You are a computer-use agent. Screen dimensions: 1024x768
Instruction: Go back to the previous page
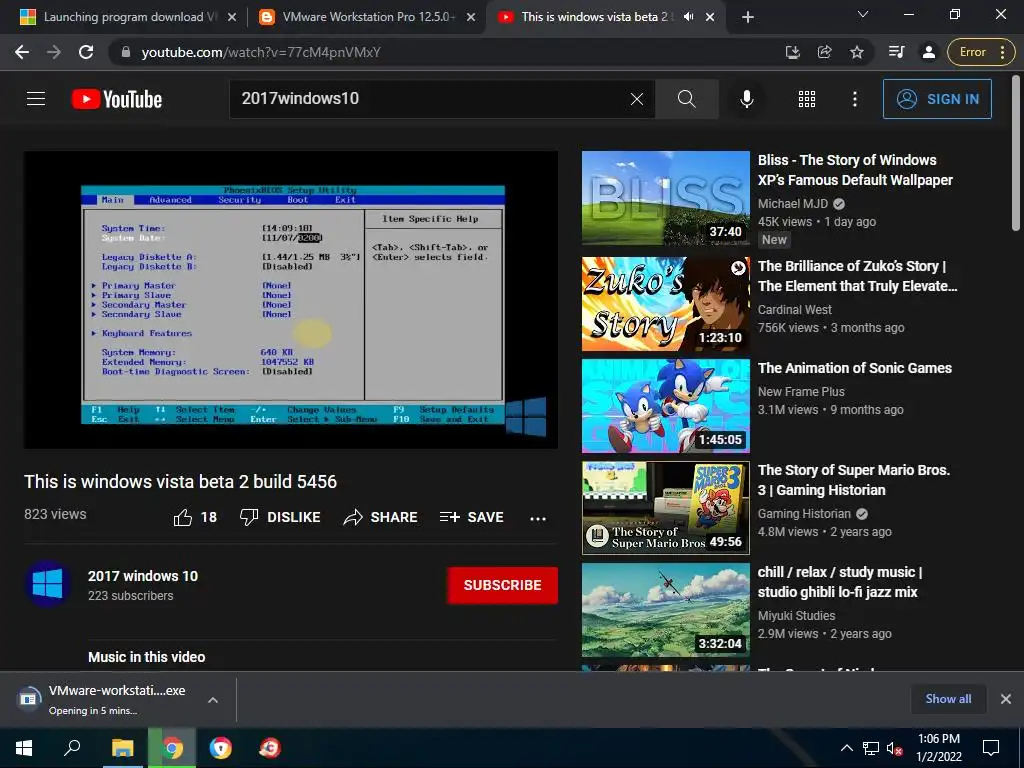tap(22, 52)
